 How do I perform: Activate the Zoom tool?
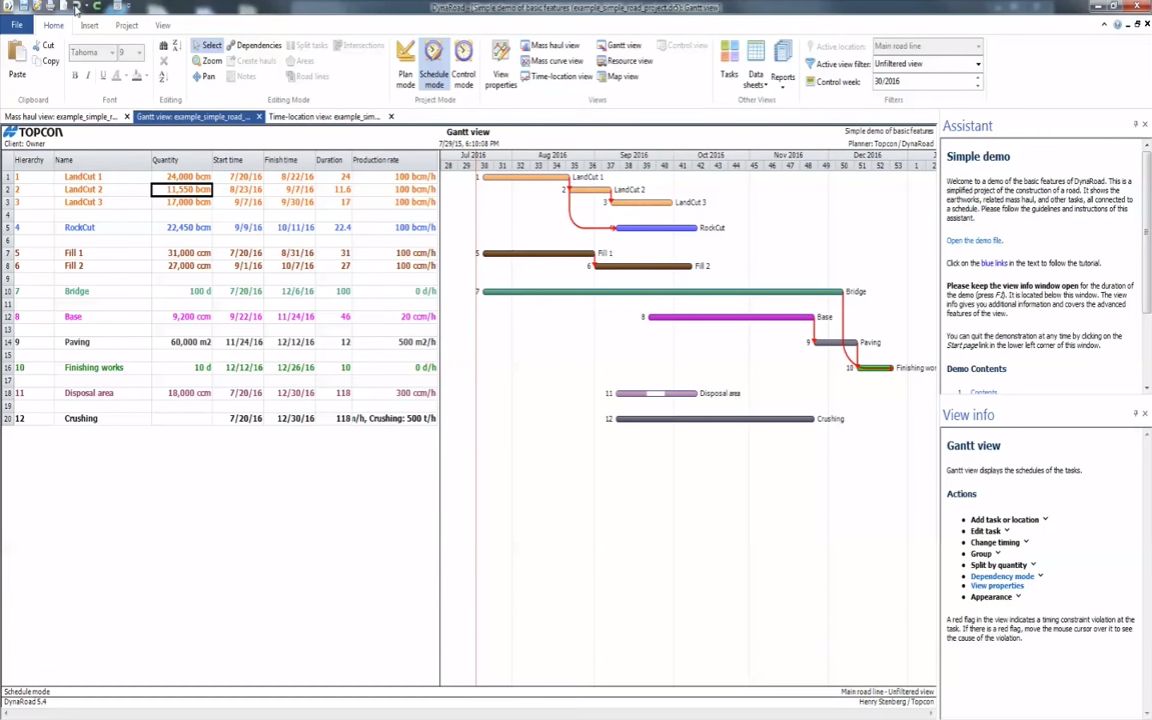tap(207, 61)
